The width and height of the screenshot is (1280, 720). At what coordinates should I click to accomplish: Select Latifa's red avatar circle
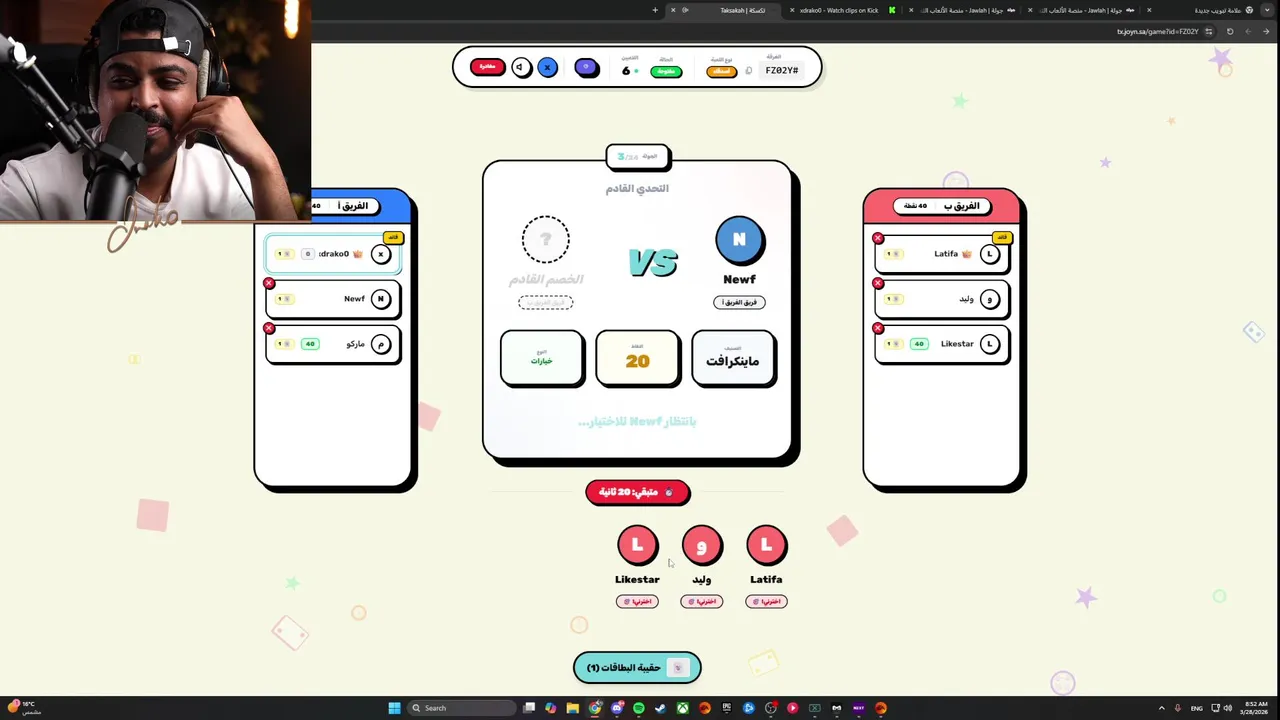tap(766, 545)
